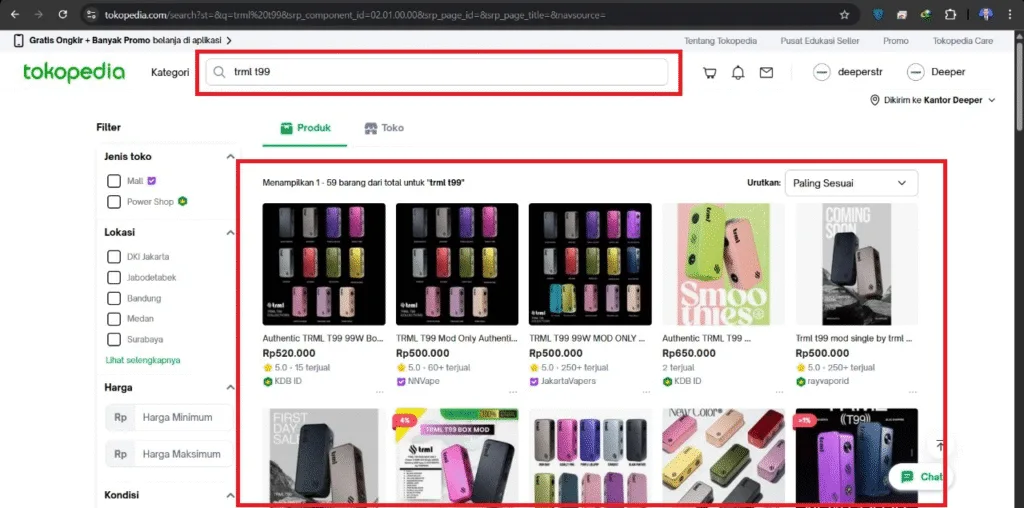Go back in browser history
This screenshot has height=508, width=1024.
click(16, 14)
